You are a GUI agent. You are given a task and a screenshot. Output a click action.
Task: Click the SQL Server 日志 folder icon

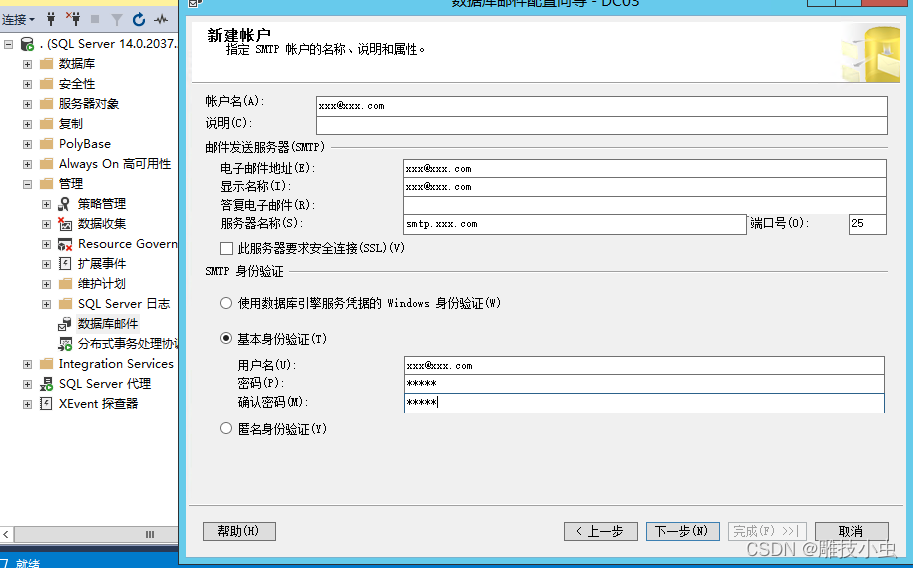coord(65,304)
